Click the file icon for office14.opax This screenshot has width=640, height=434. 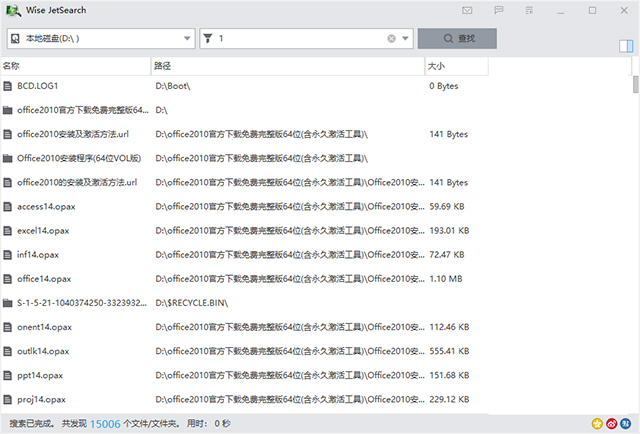7,278
